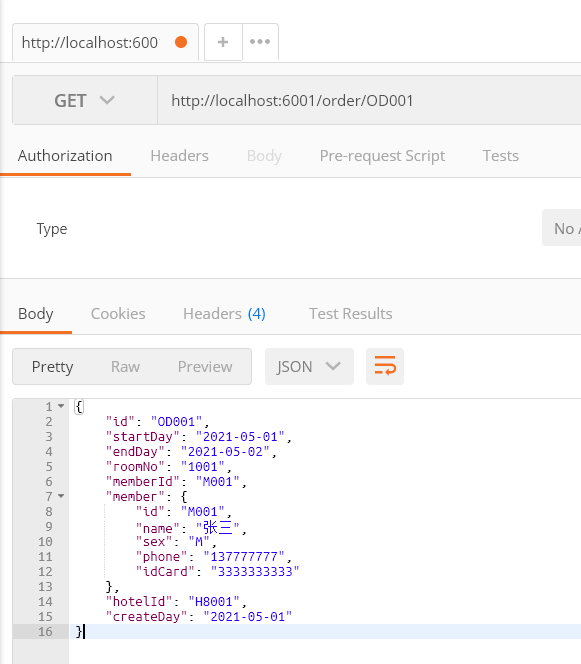Open tab options via three-dots icon
Viewport: 581px width, 664px height.
coord(260,42)
